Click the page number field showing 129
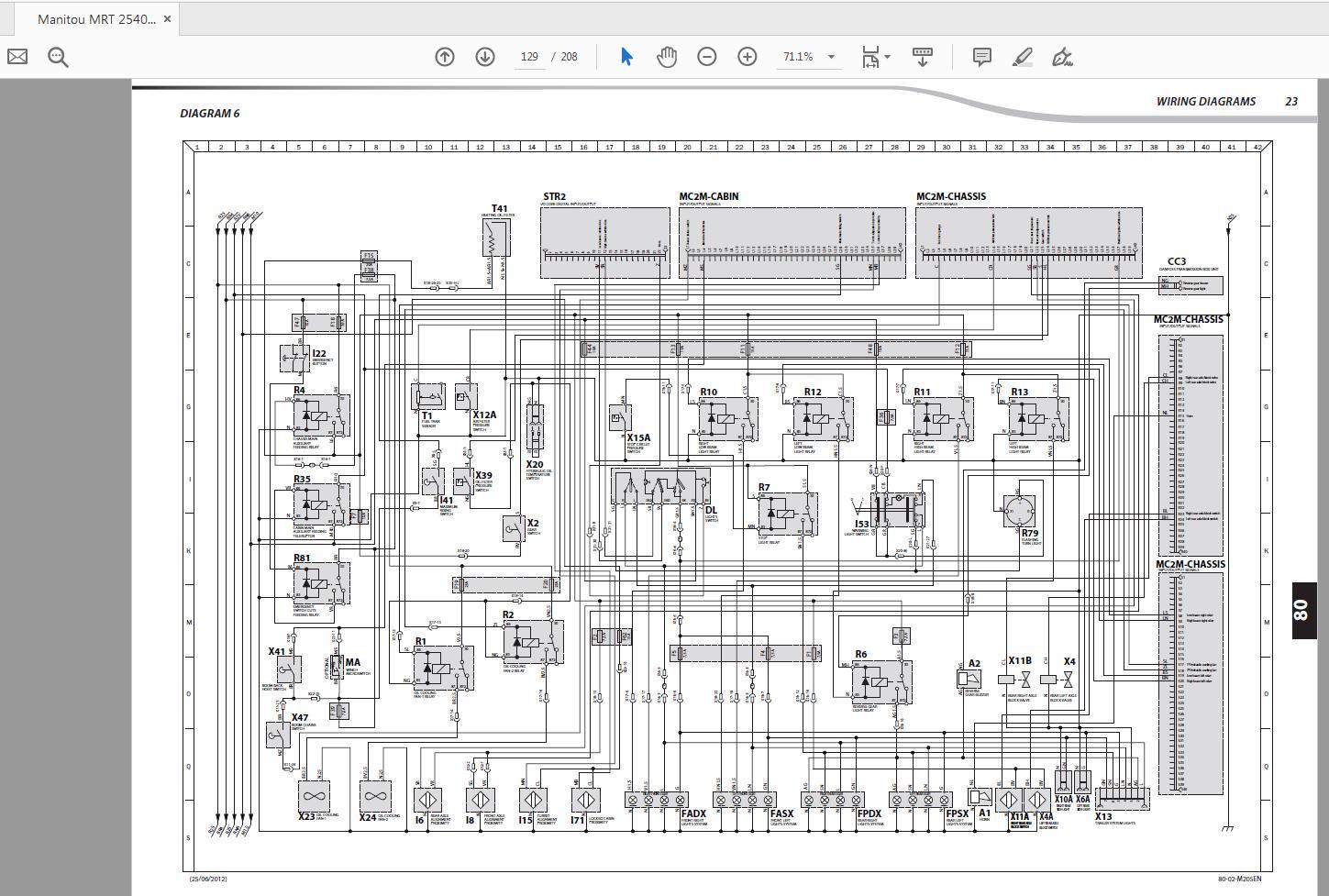 pyautogui.click(x=529, y=57)
